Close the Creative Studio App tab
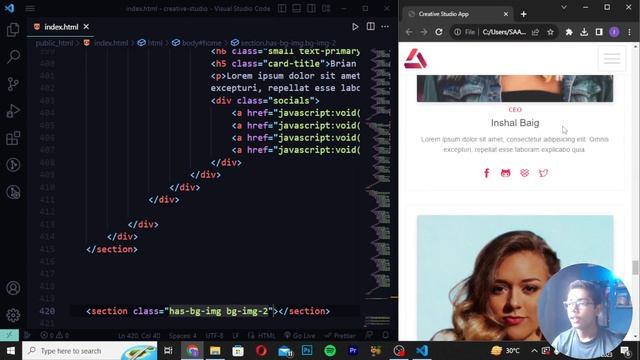Screen dimensions: 640x360 pyautogui.click(x=506, y=14)
